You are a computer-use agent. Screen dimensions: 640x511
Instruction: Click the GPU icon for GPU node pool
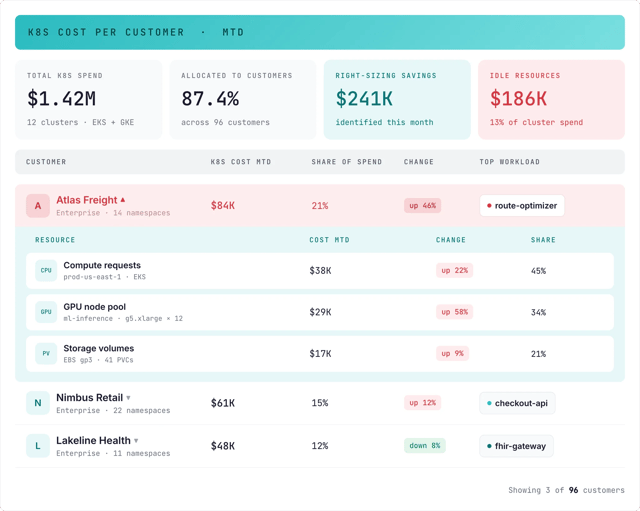46,312
